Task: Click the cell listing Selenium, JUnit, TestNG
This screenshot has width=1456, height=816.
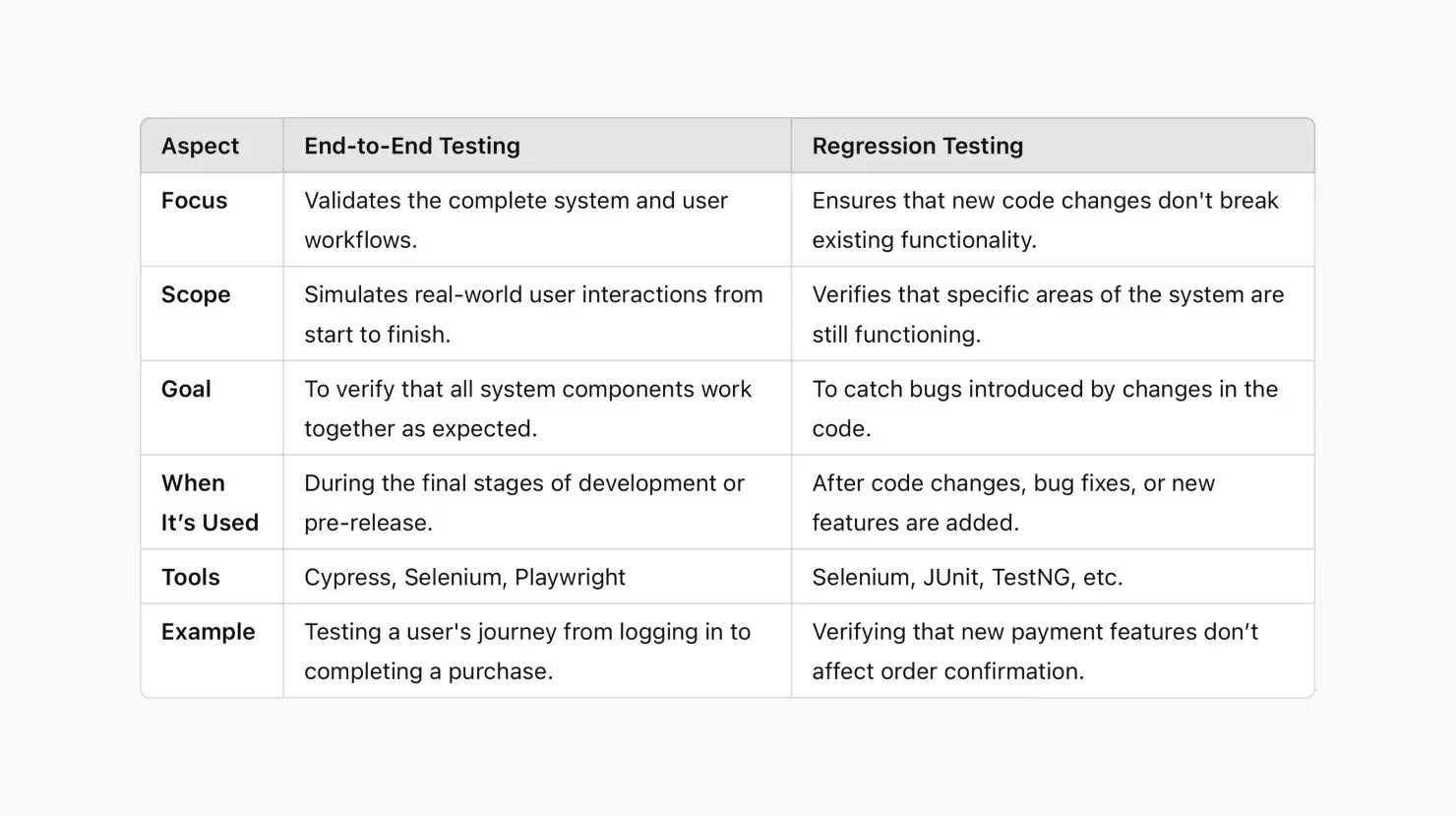Action: [x=966, y=577]
